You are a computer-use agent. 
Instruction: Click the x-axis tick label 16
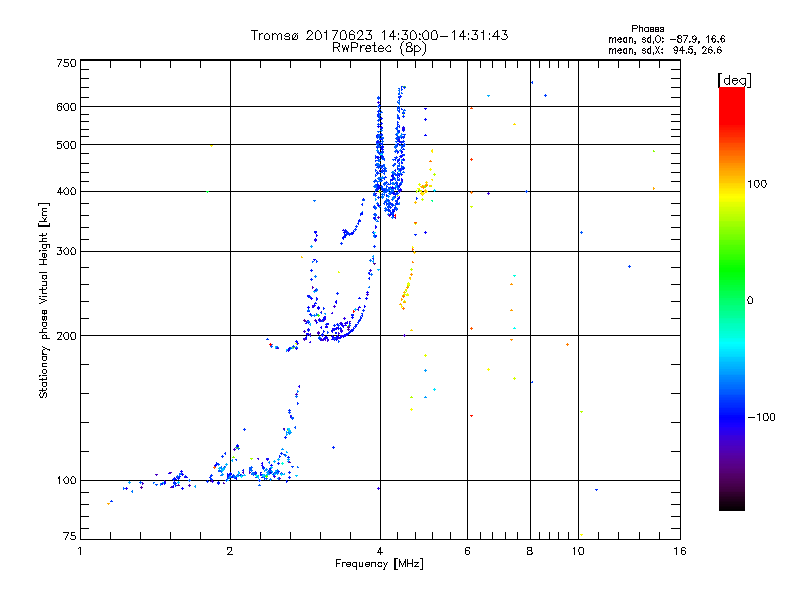(680, 551)
